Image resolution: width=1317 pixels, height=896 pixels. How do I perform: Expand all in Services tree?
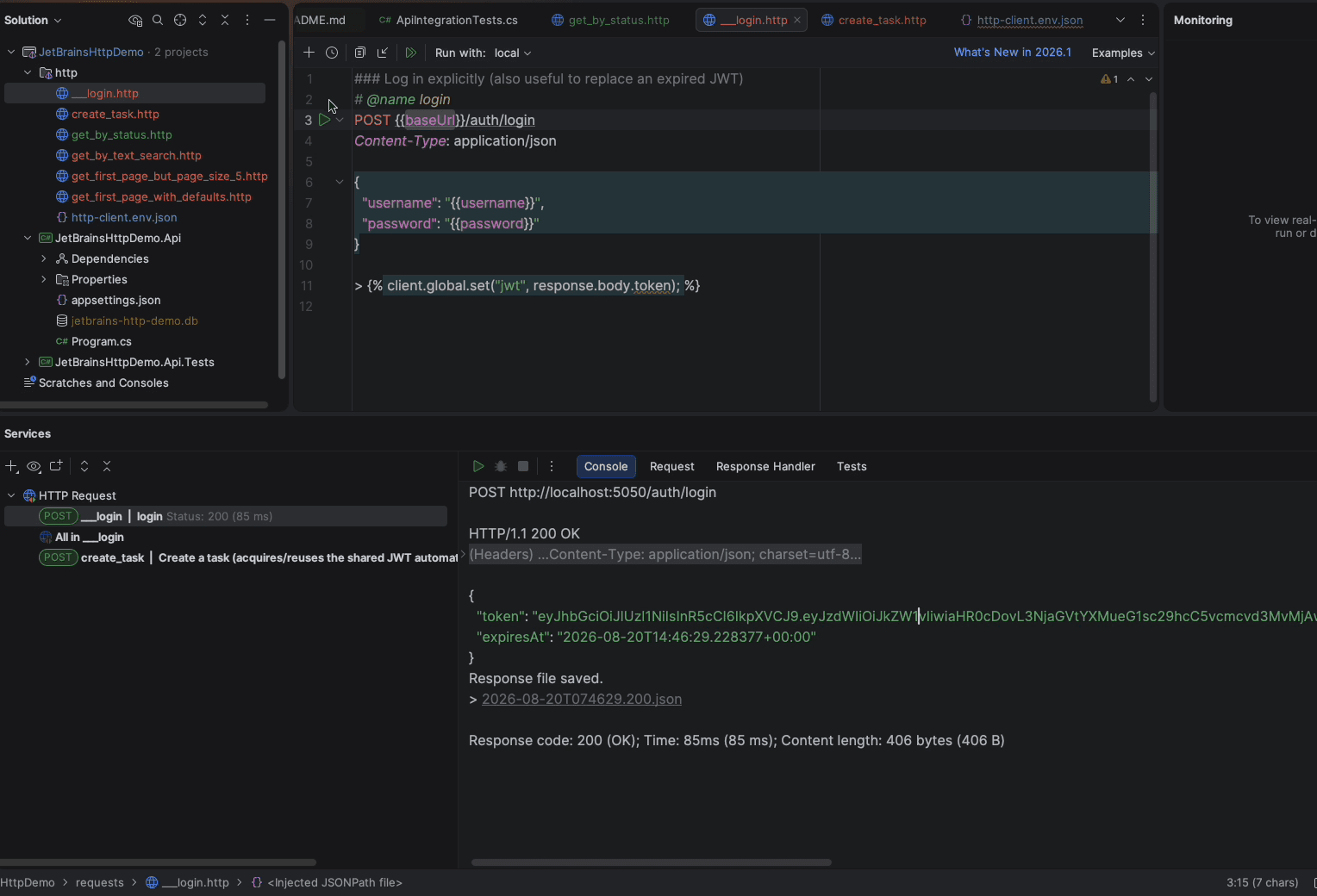click(x=84, y=466)
